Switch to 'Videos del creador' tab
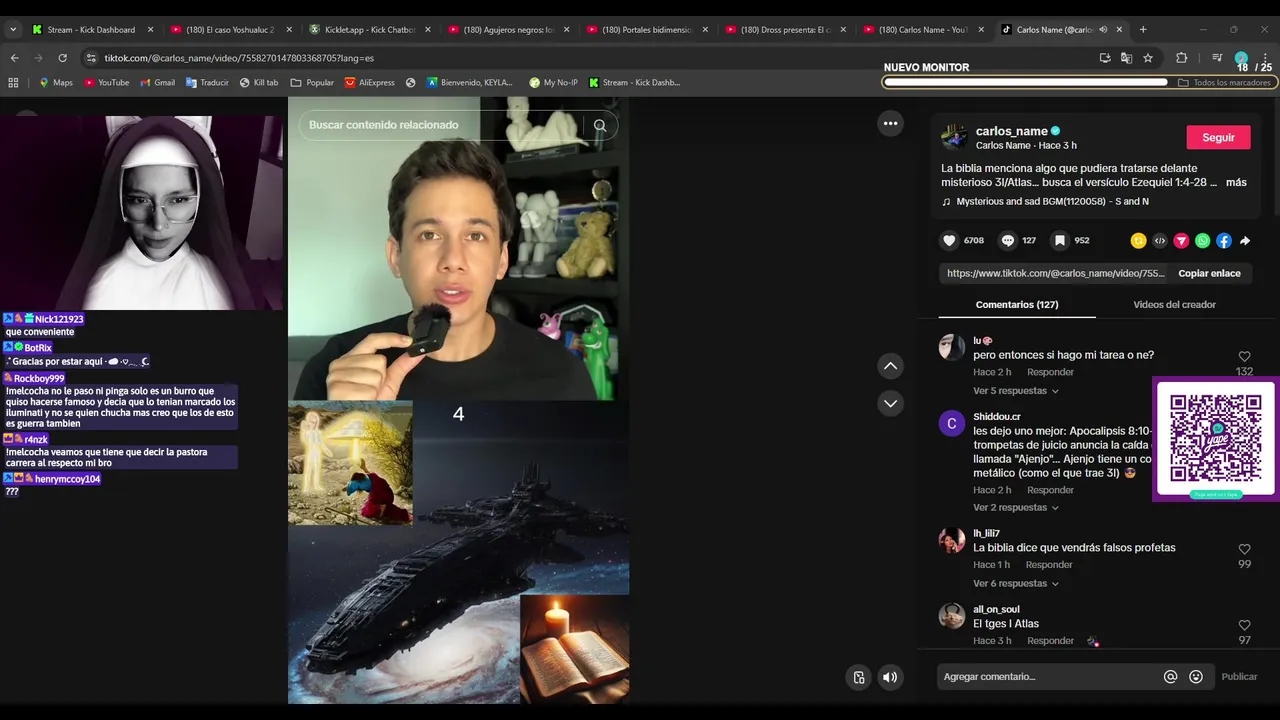1280x720 pixels. (x=1174, y=305)
